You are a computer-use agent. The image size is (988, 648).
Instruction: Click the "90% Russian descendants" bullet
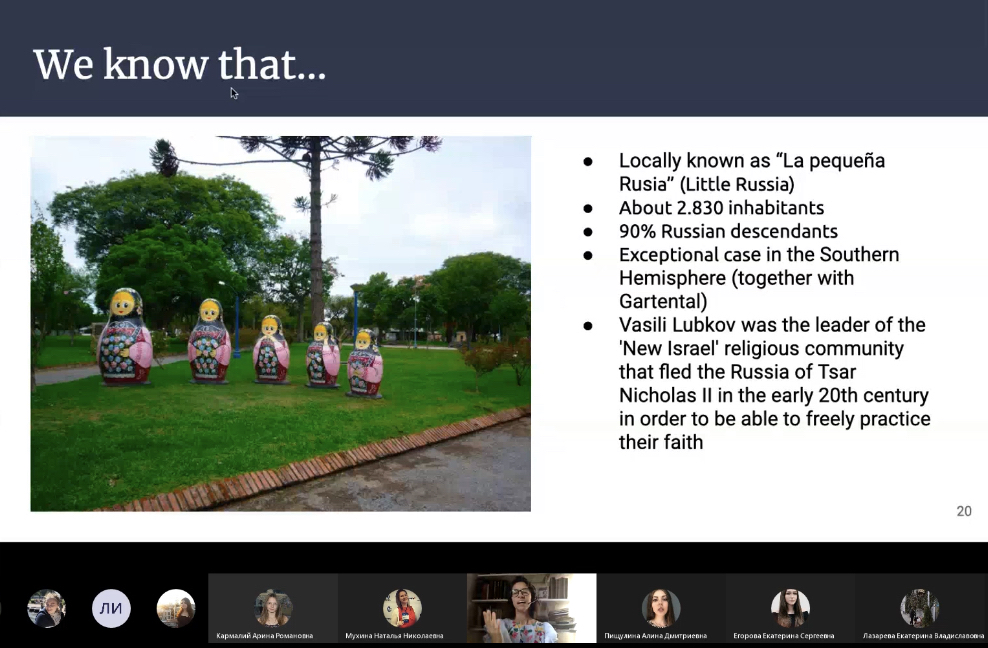click(728, 231)
